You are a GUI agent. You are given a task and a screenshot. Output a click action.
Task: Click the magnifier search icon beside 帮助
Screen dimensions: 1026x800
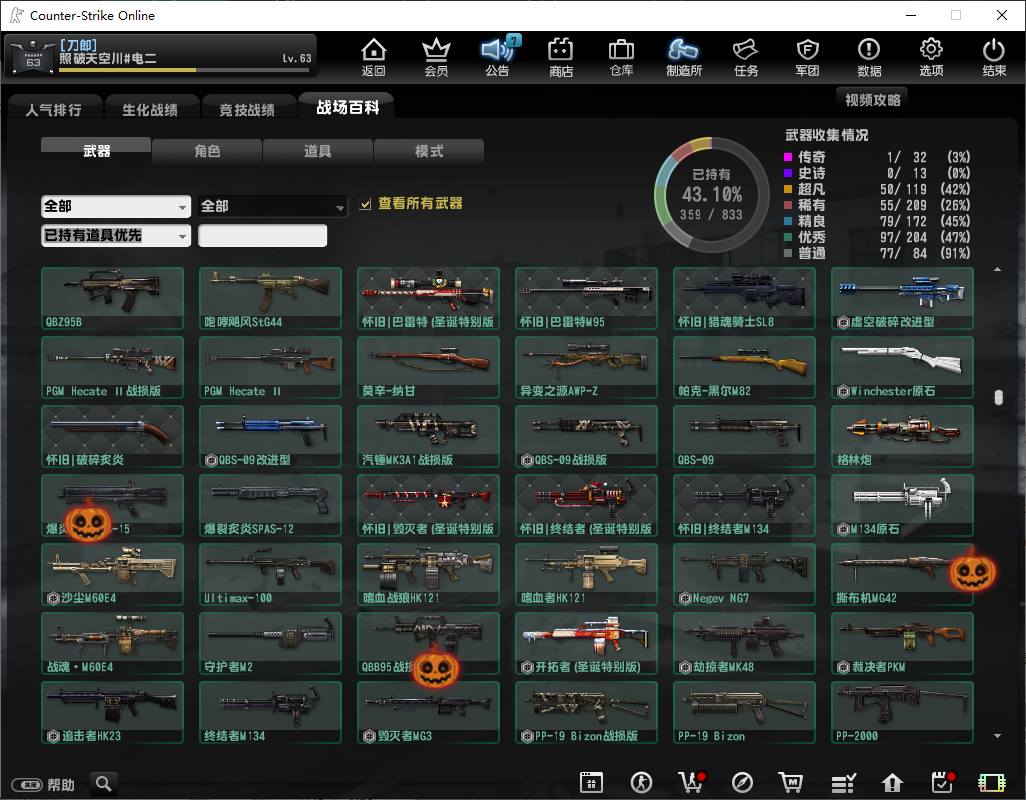tap(103, 783)
